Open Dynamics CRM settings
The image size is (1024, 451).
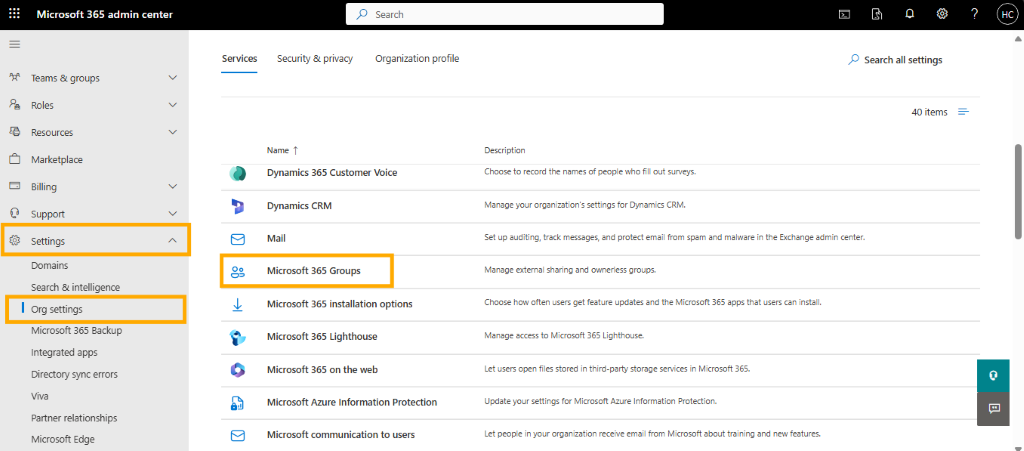(299, 206)
